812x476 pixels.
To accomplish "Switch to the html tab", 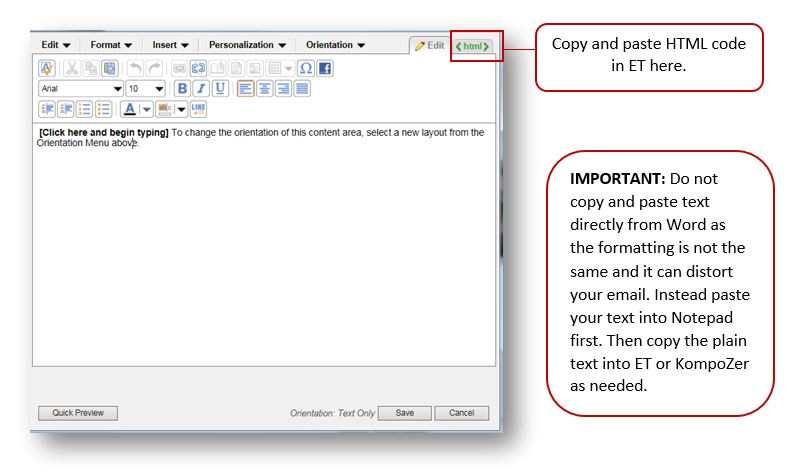I will click(x=473, y=46).
